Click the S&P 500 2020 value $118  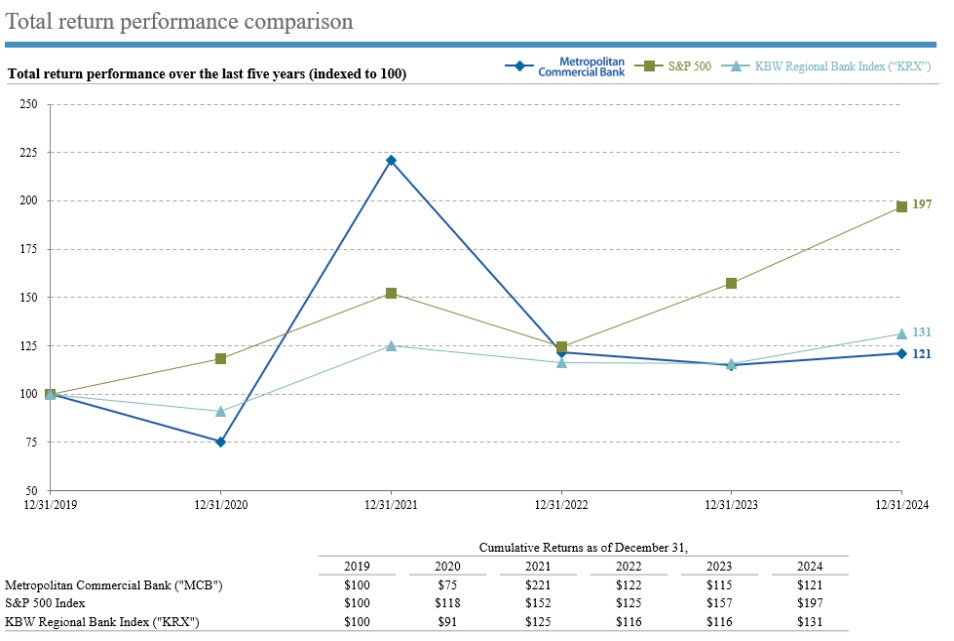click(x=447, y=603)
